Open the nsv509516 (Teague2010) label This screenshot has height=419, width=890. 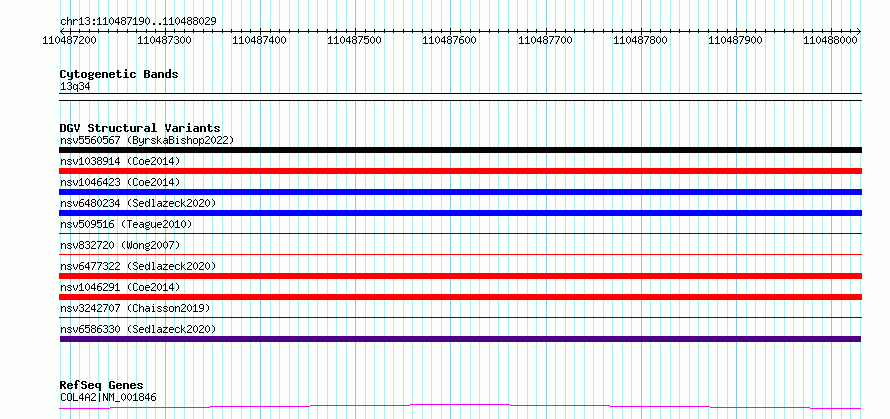tap(126, 224)
